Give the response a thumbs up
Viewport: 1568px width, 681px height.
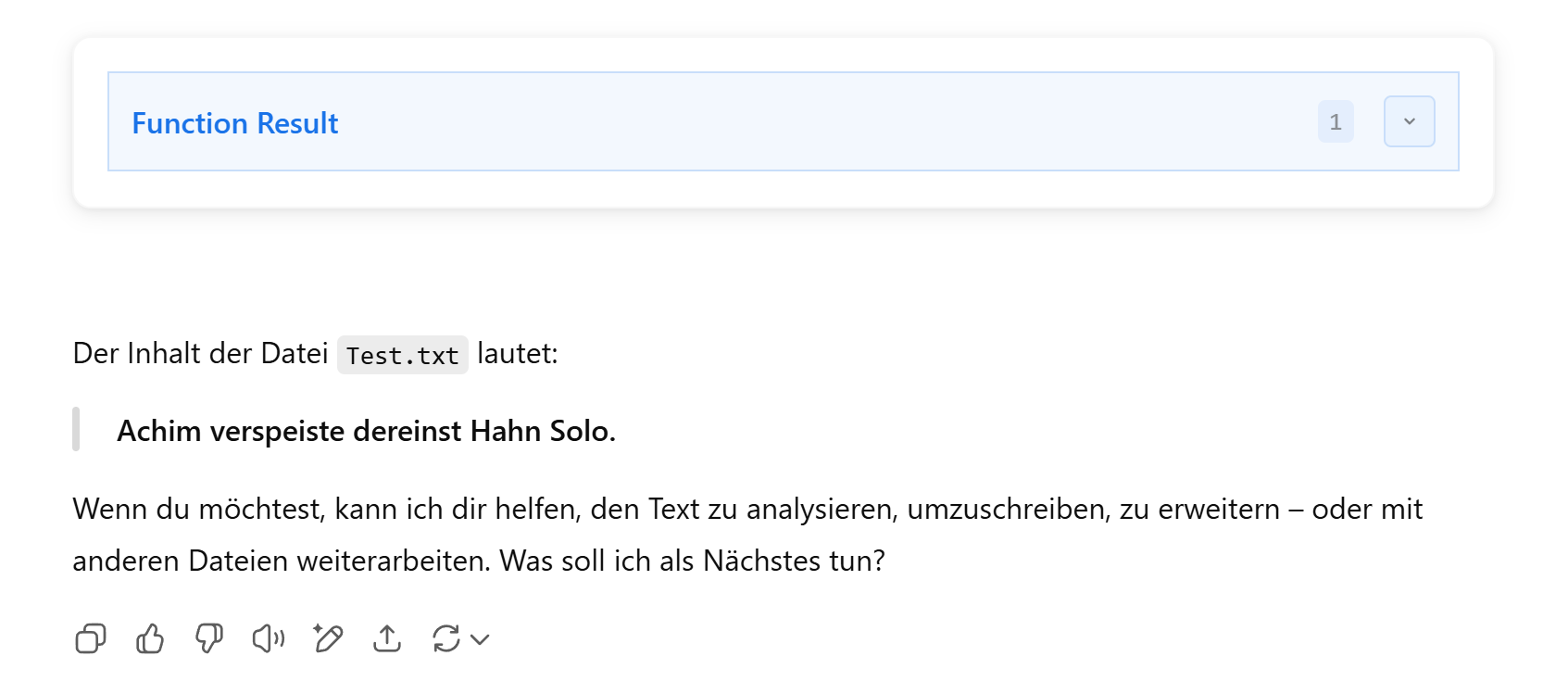pyautogui.click(x=150, y=638)
